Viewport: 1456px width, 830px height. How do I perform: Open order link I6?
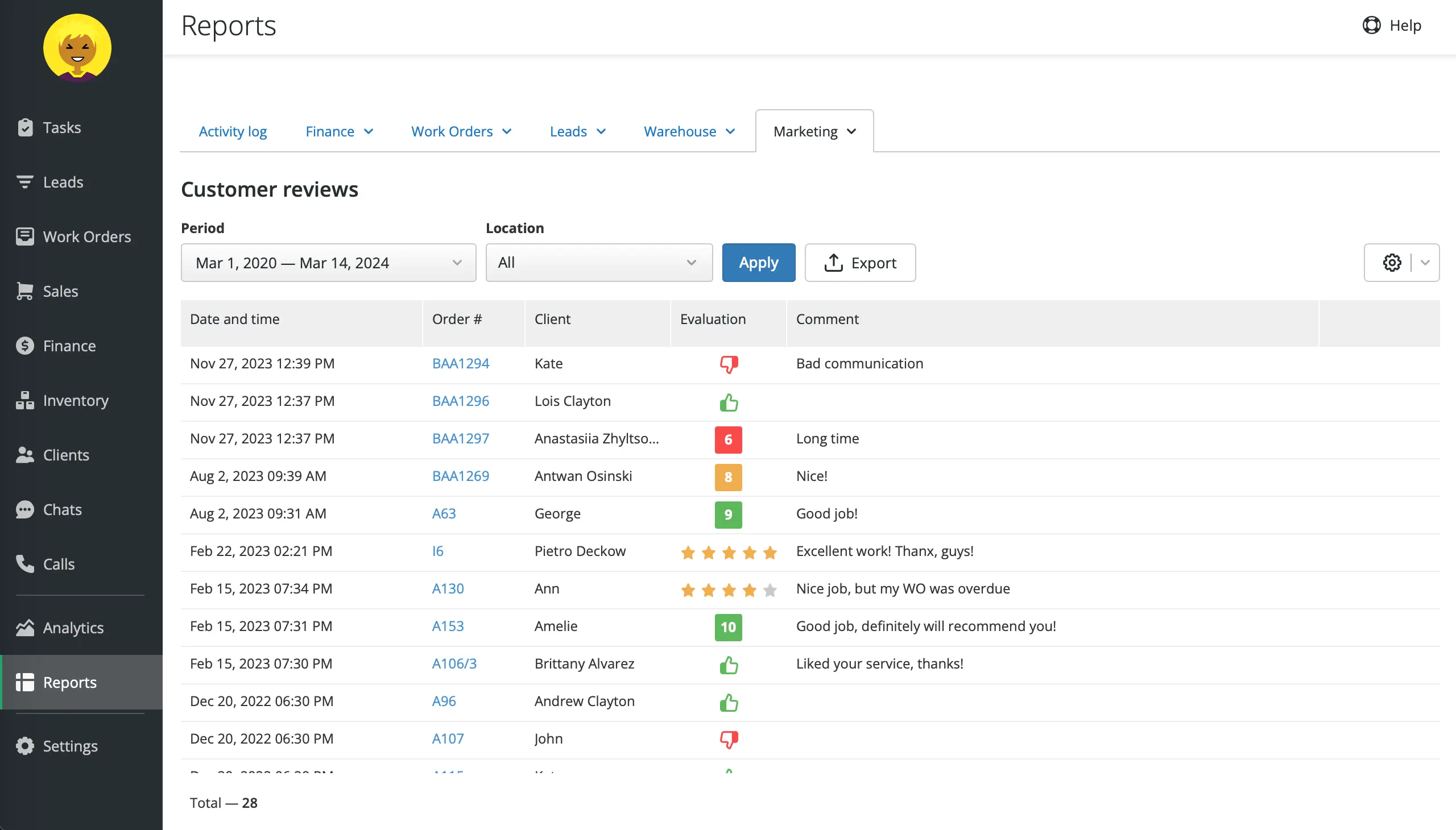coord(437,551)
